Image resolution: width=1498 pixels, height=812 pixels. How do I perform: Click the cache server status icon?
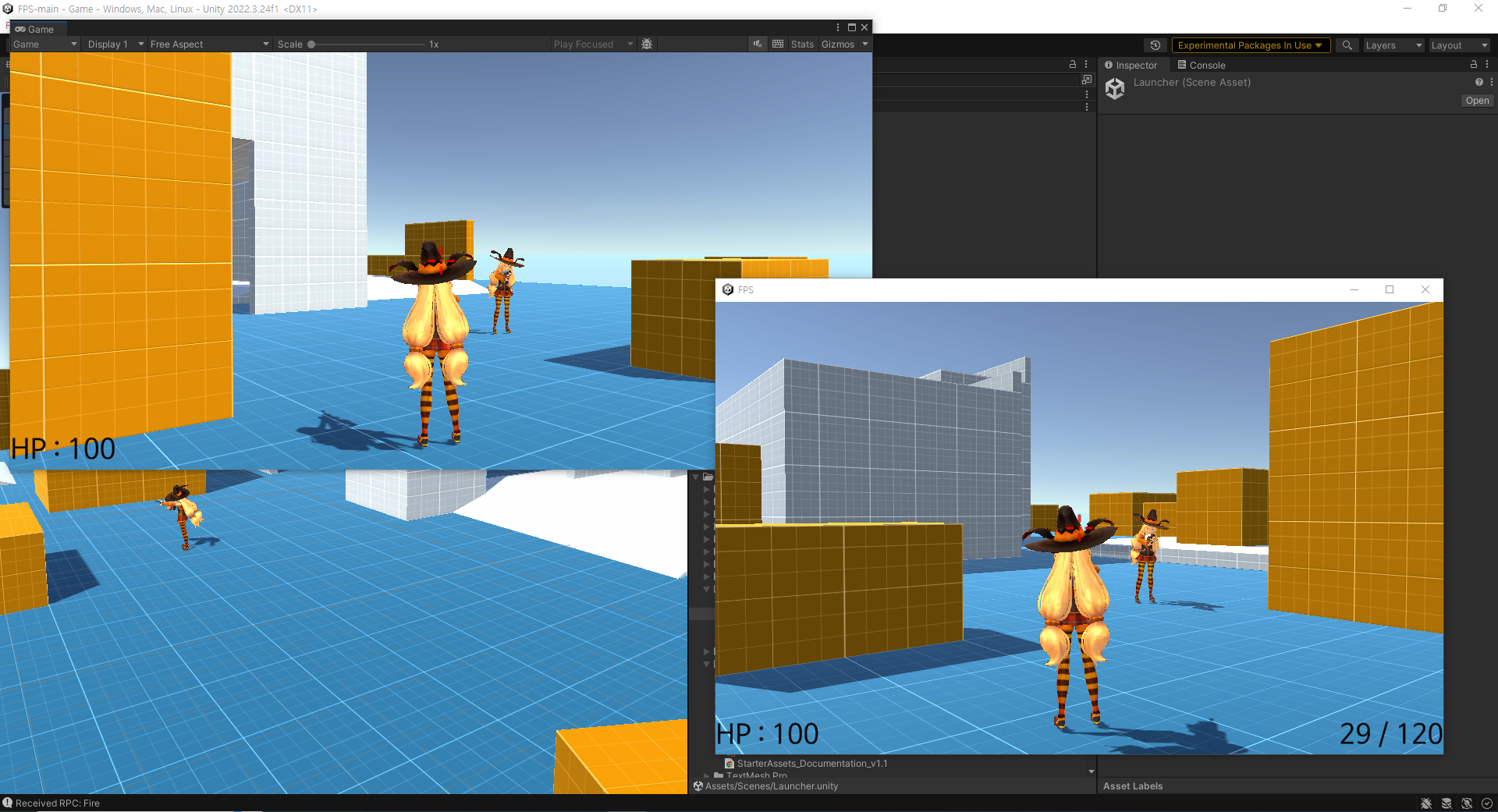click(1447, 803)
